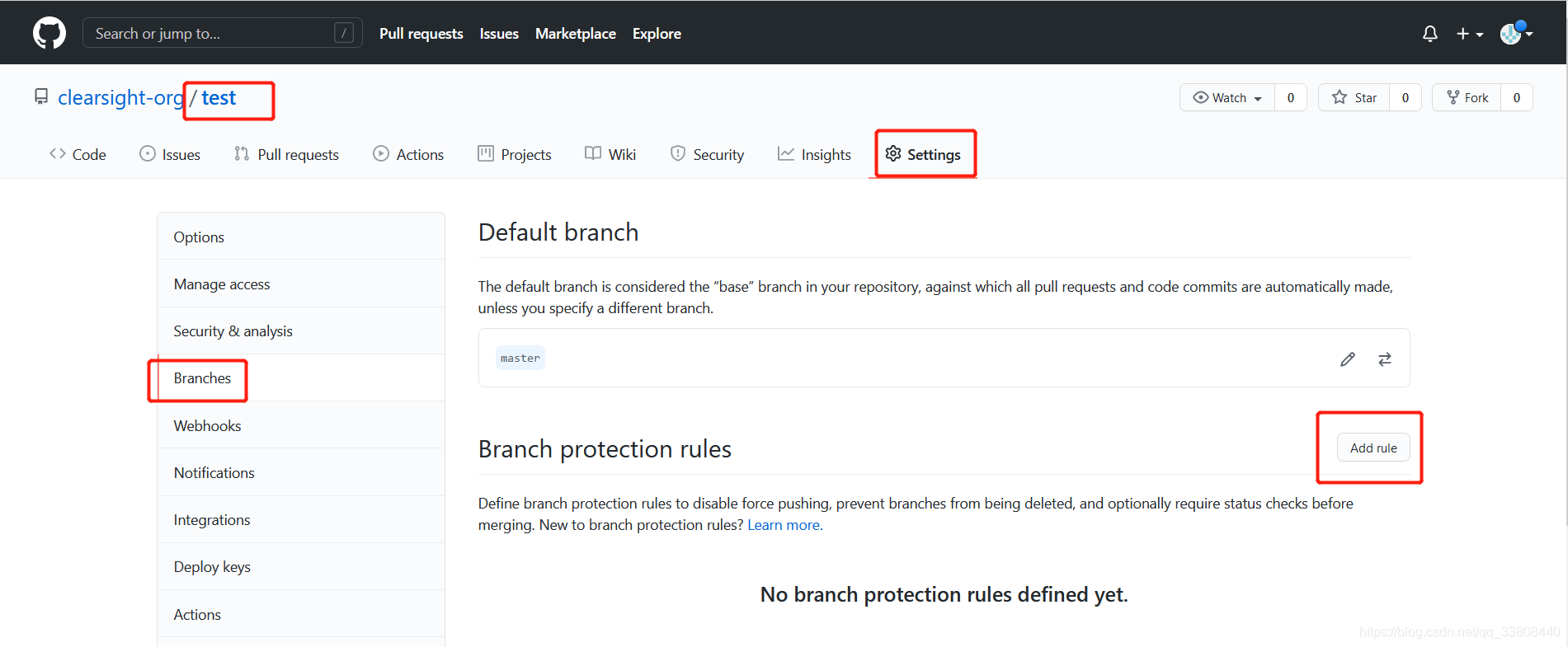Star the repository
The image size is (1568, 647).
pyautogui.click(x=1354, y=98)
